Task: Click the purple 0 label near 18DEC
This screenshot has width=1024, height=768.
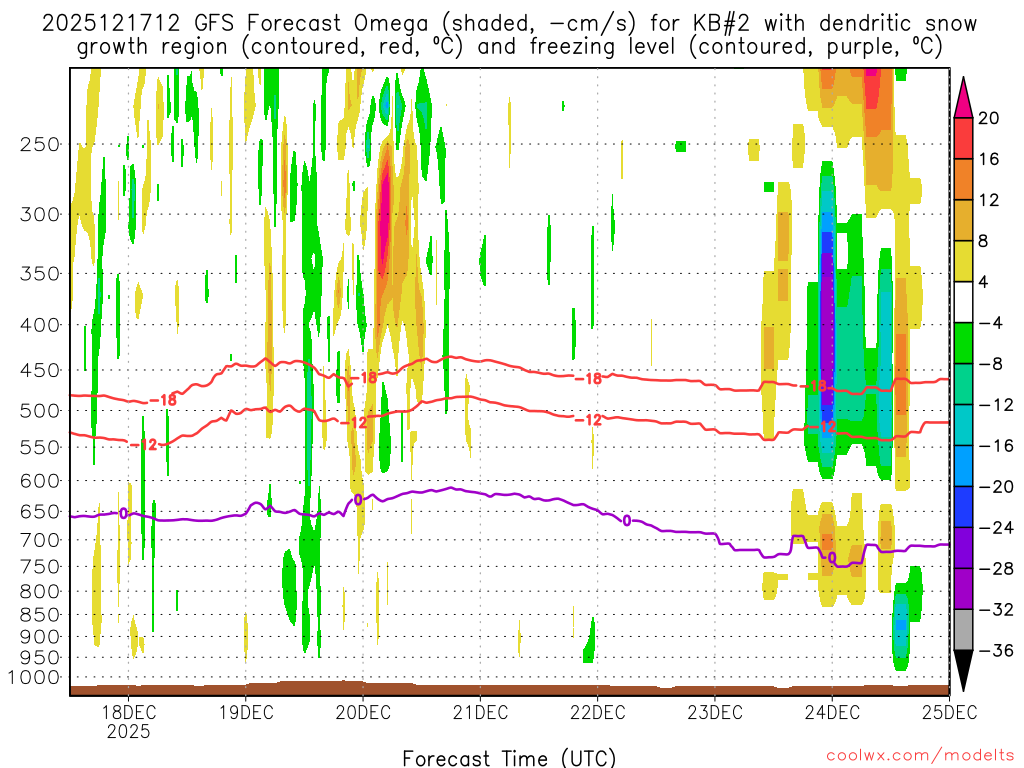Action: tap(123, 514)
